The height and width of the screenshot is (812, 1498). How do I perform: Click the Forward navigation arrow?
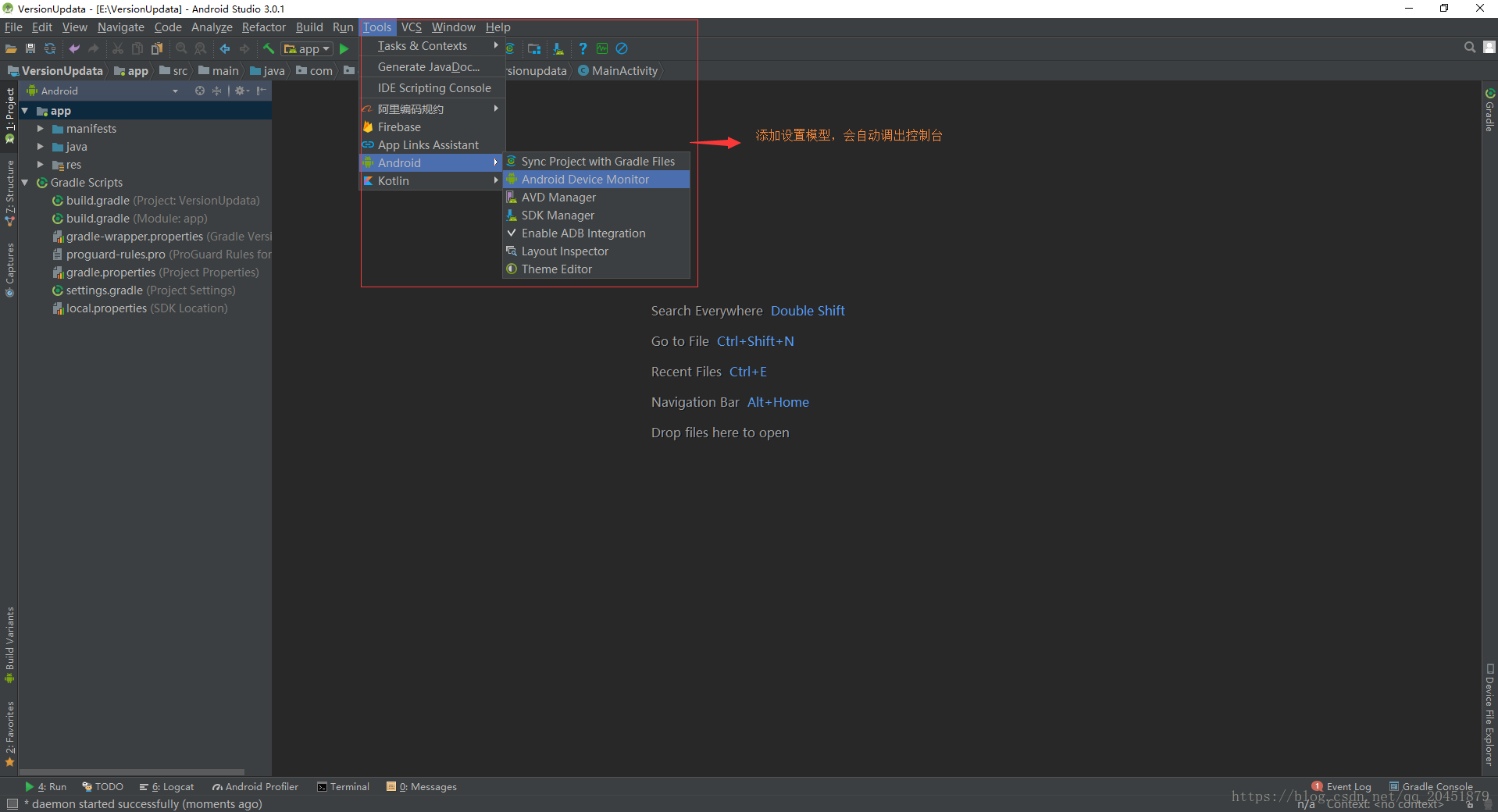[x=244, y=48]
